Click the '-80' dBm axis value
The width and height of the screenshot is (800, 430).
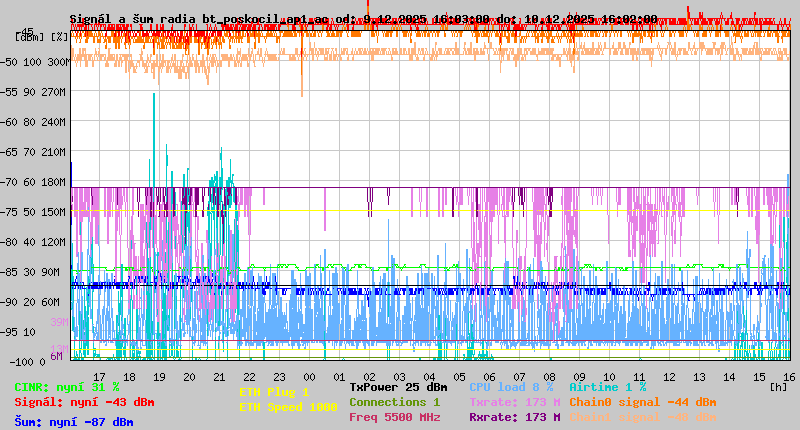pyautogui.click(x=9, y=242)
